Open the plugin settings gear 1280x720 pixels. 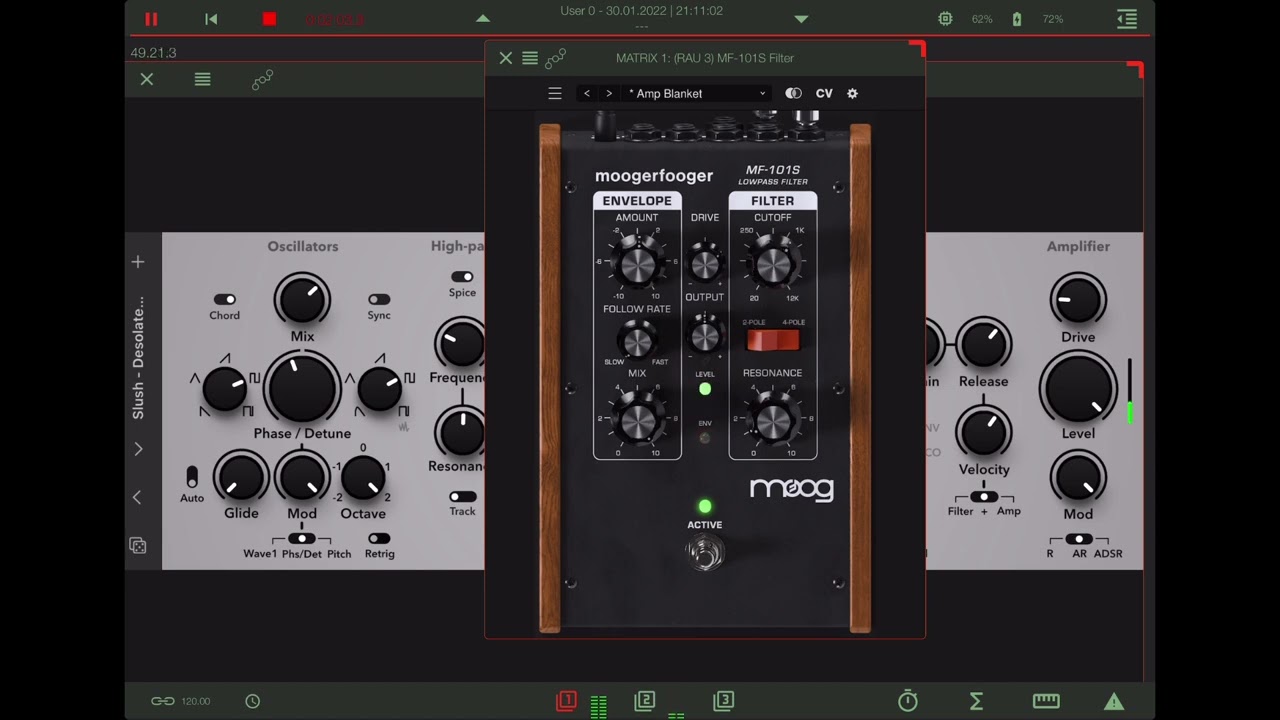click(x=852, y=93)
